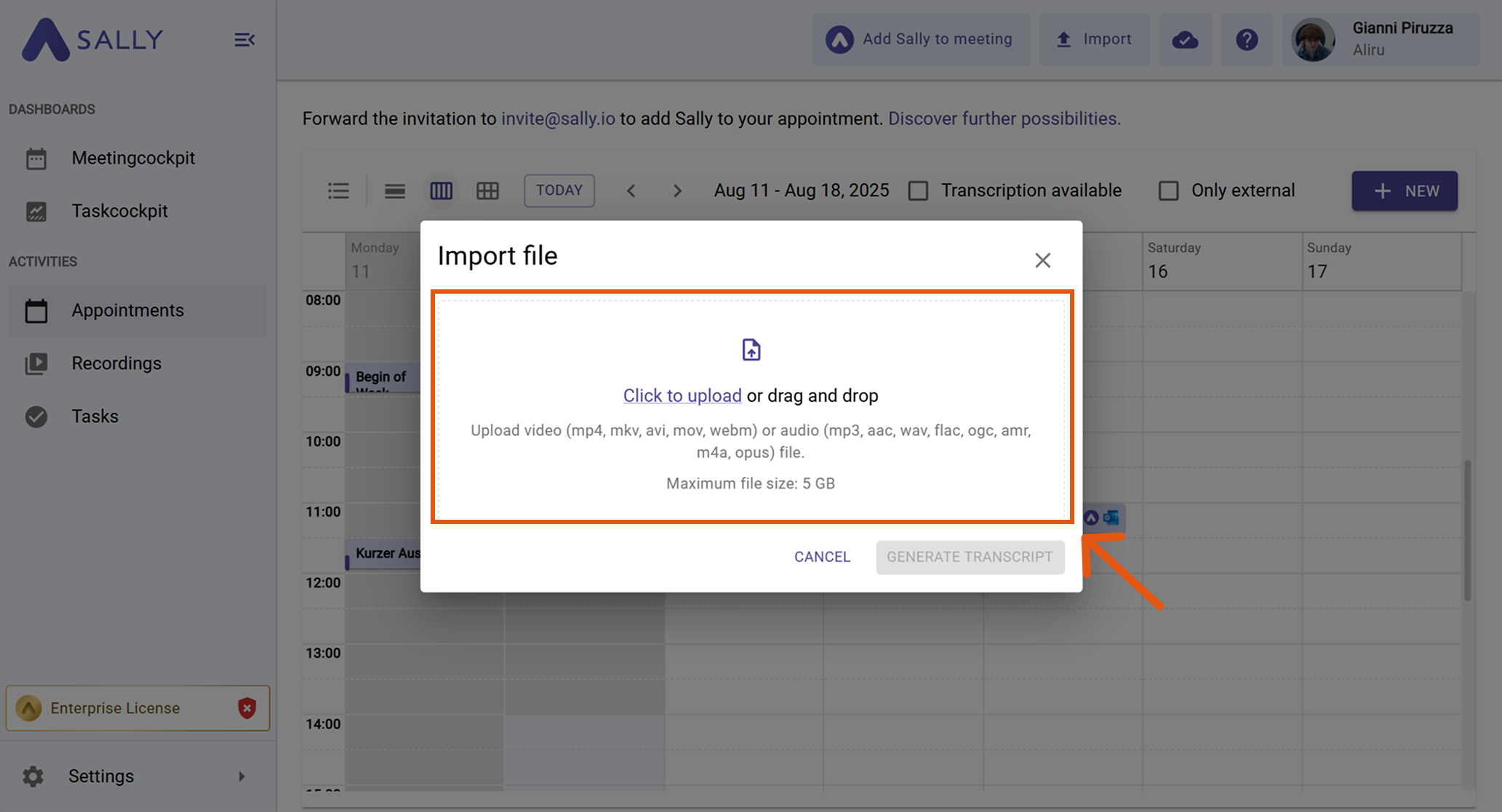Image resolution: width=1502 pixels, height=812 pixels.
Task: Toggle Only external checkbox
Action: click(1169, 190)
